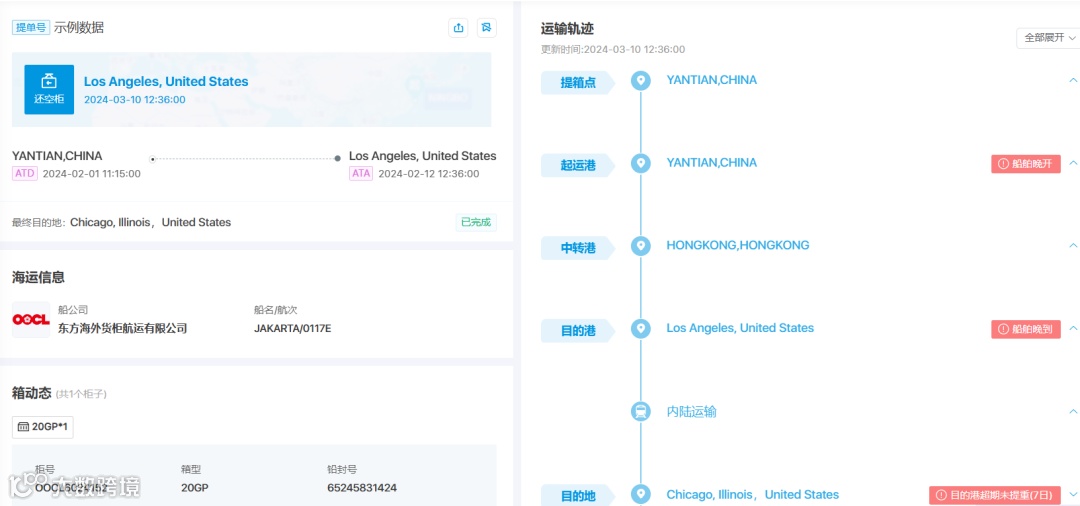Click the 中转港 stage label
The image size is (1080, 506).
pos(578,248)
